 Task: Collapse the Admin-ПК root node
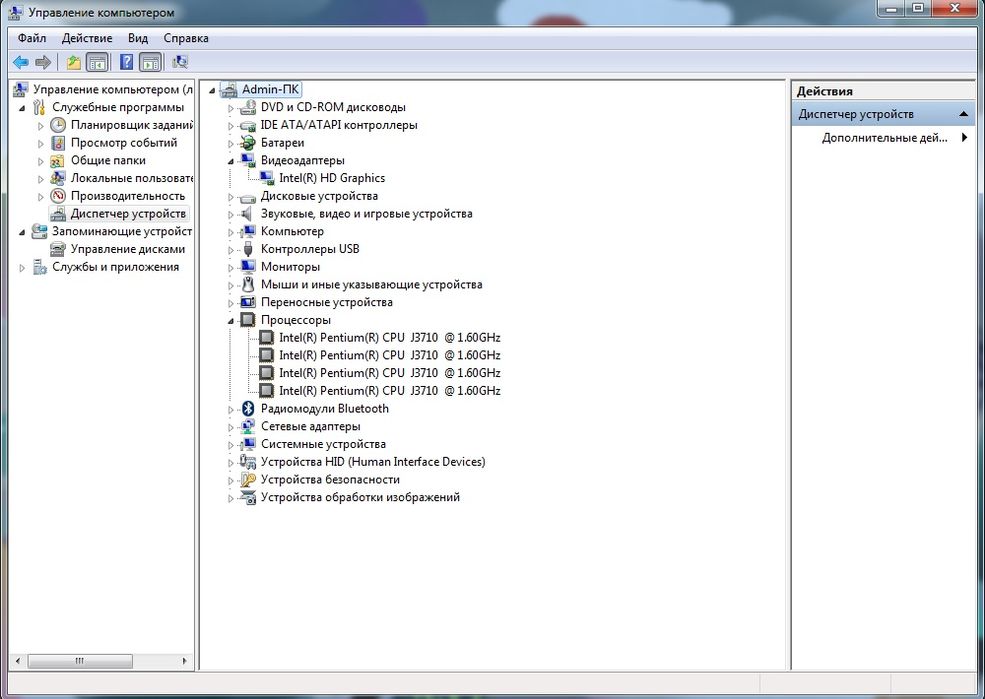coord(212,90)
